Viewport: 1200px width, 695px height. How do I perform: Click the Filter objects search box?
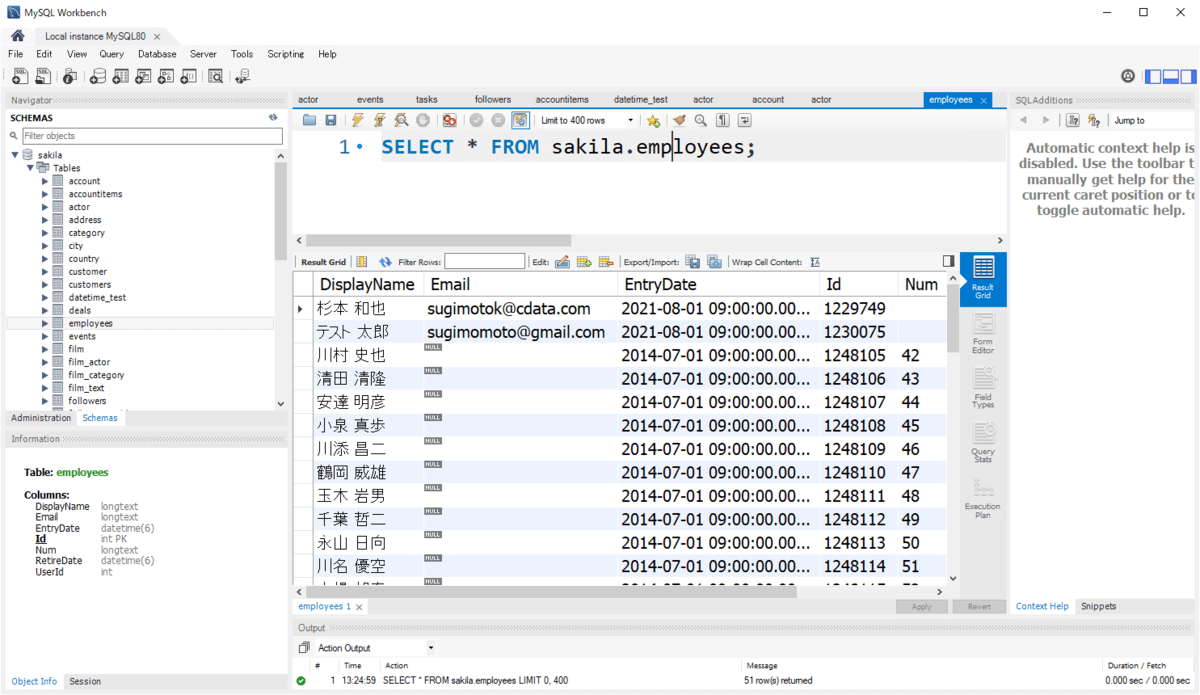152,136
